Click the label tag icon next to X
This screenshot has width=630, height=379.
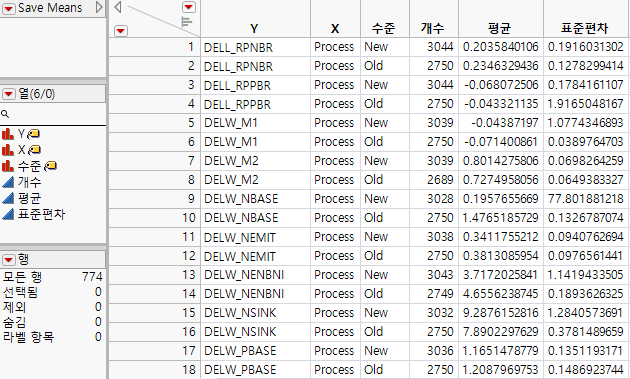(x=35, y=150)
